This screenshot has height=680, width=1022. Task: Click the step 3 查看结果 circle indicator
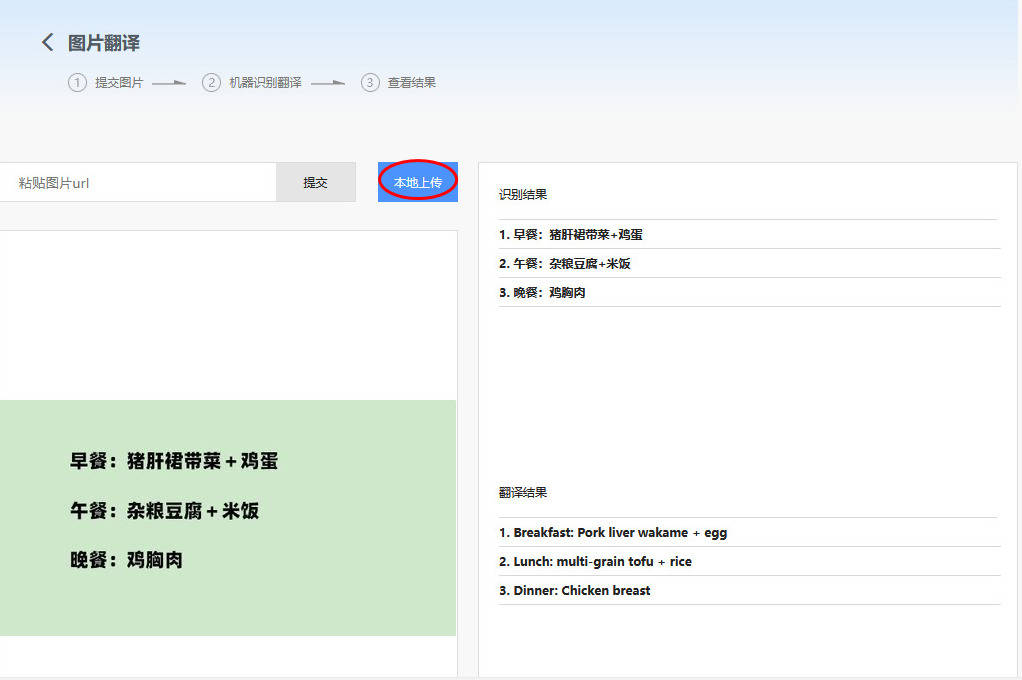tap(369, 82)
